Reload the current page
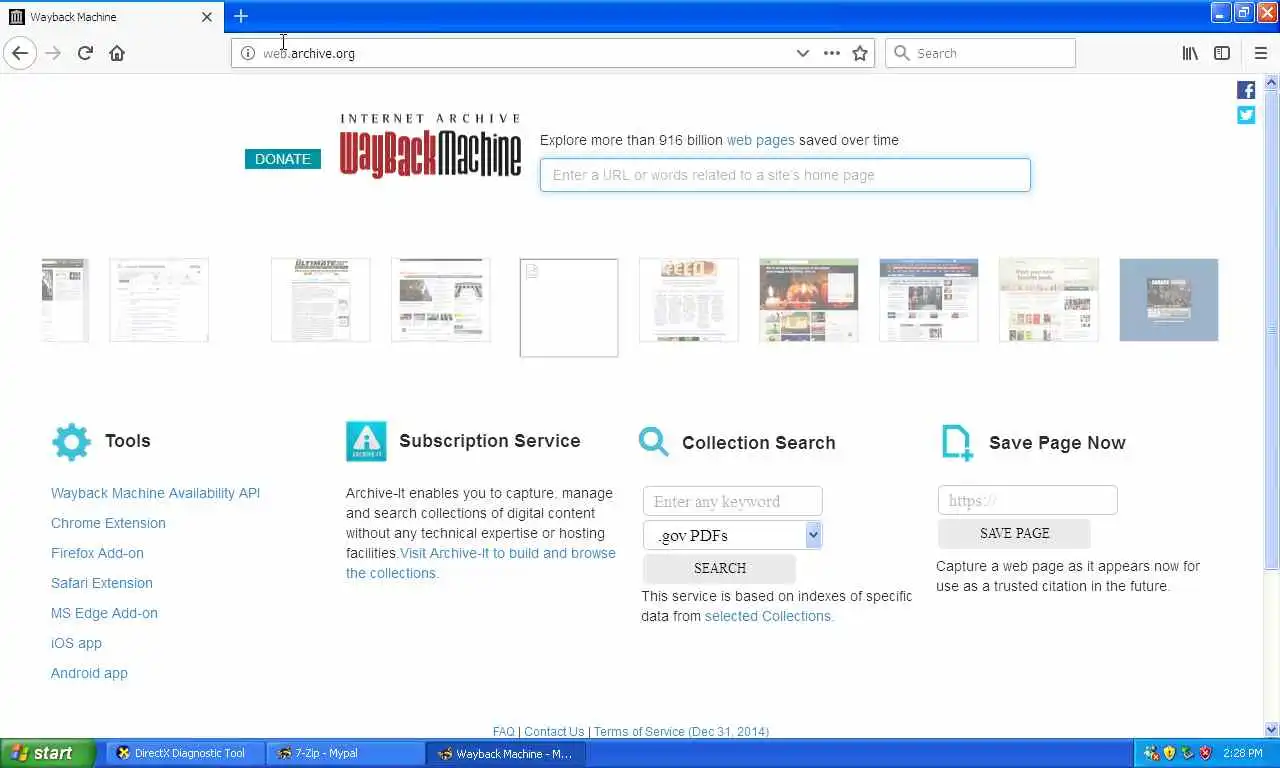The image size is (1280, 768). click(x=85, y=53)
